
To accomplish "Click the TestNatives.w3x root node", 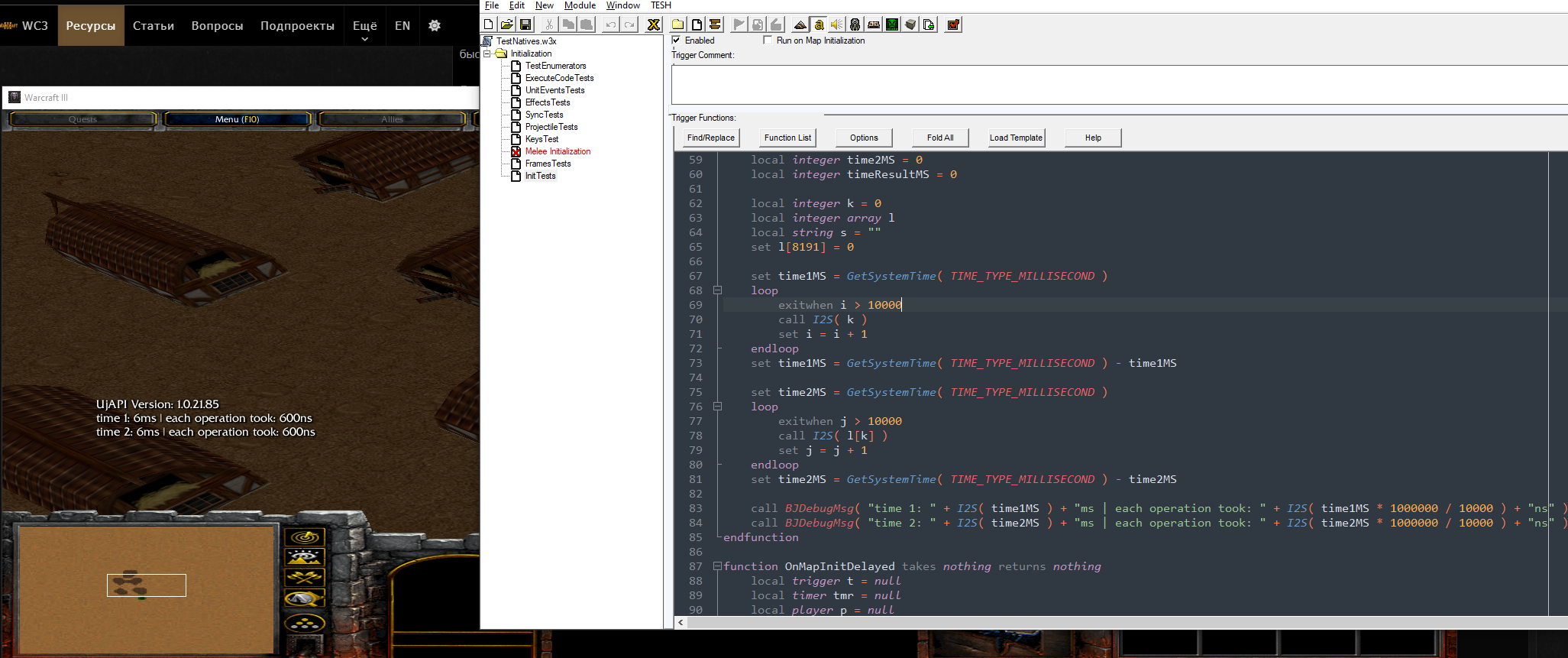I will [x=526, y=41].
